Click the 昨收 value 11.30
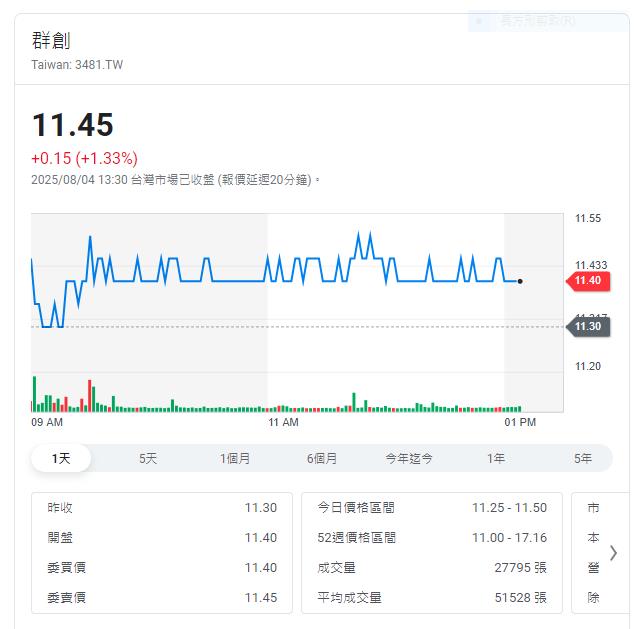 (x=261, y=508)
